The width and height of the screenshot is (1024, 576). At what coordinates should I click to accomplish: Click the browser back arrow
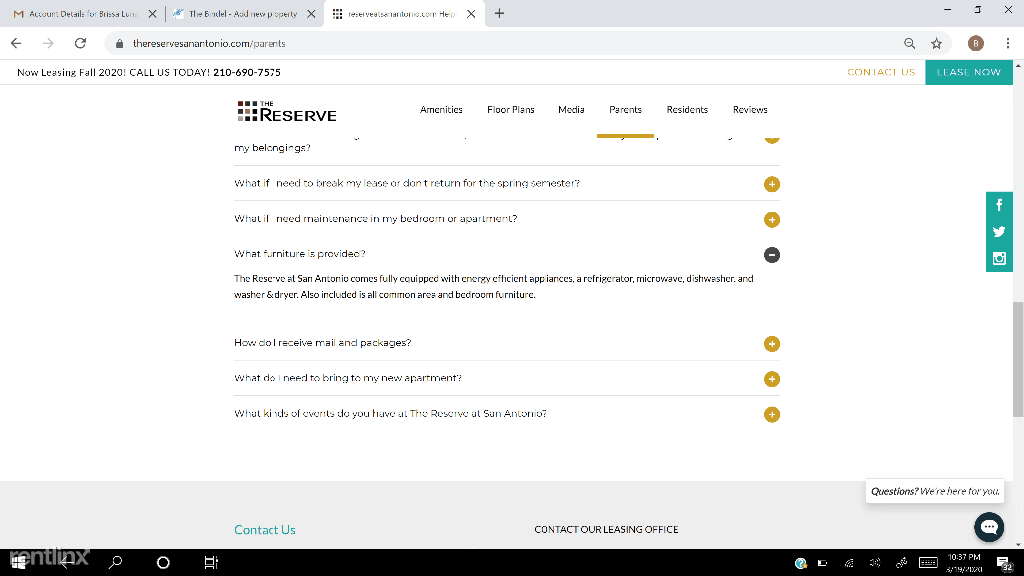16,43
